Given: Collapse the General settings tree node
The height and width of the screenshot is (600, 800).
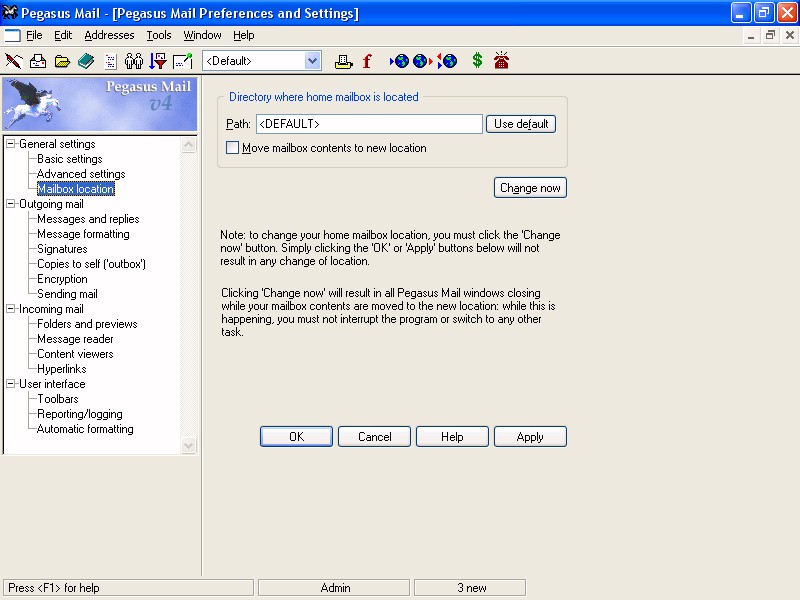Looking at the screenshot, I should [x=10, y=144].
